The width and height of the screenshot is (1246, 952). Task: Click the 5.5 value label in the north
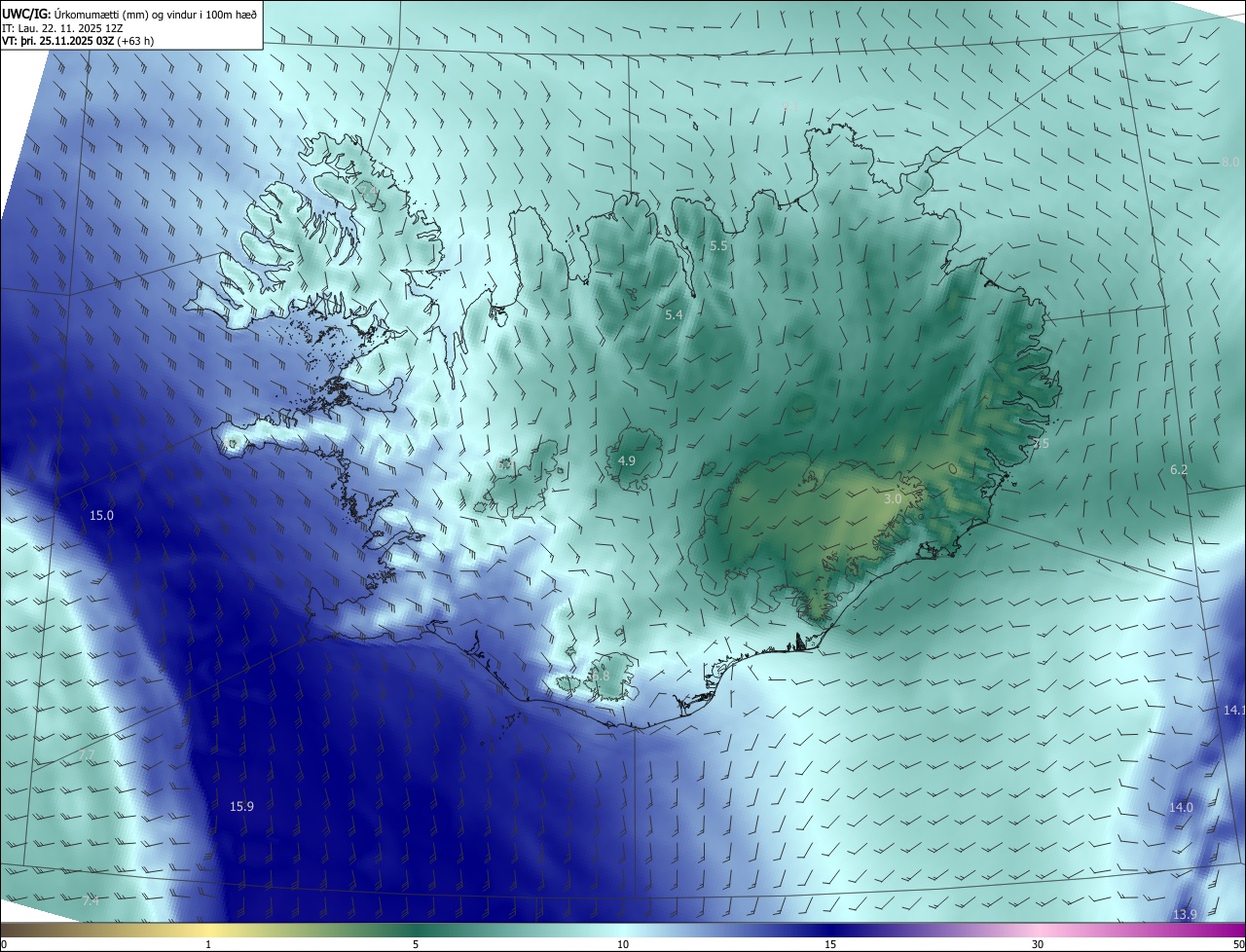coord(718,246)
